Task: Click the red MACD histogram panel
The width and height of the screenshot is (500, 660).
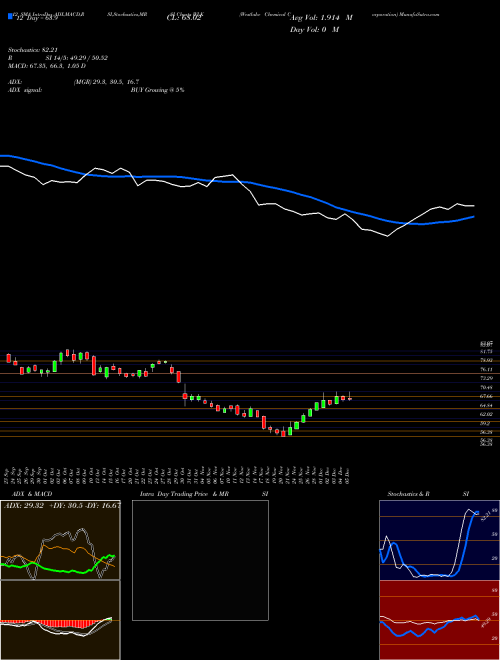Action: (x=60, y=620)
